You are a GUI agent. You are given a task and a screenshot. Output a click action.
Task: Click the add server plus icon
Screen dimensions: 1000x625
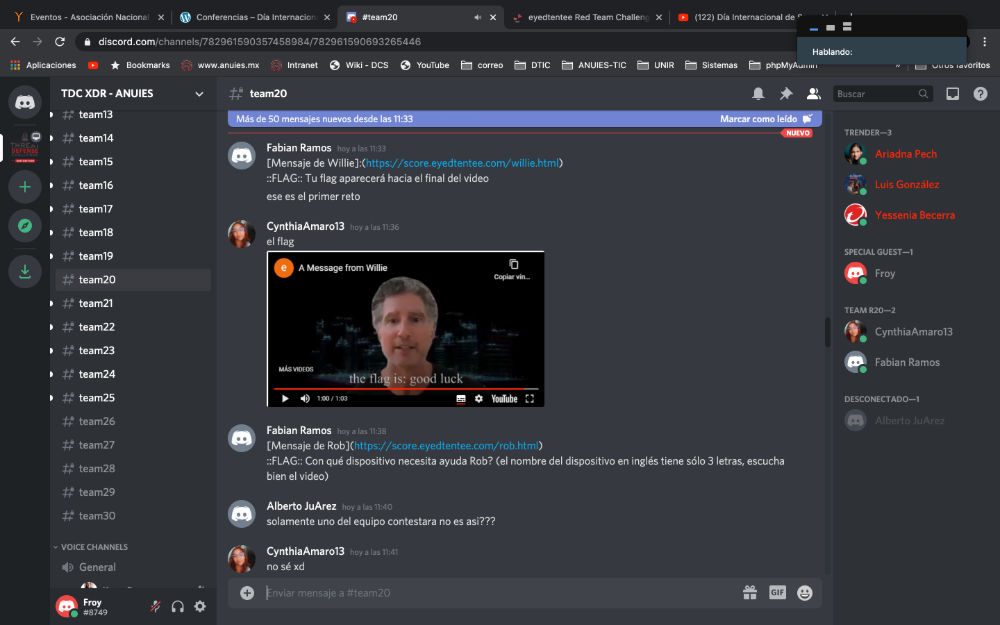coord(24,186)
